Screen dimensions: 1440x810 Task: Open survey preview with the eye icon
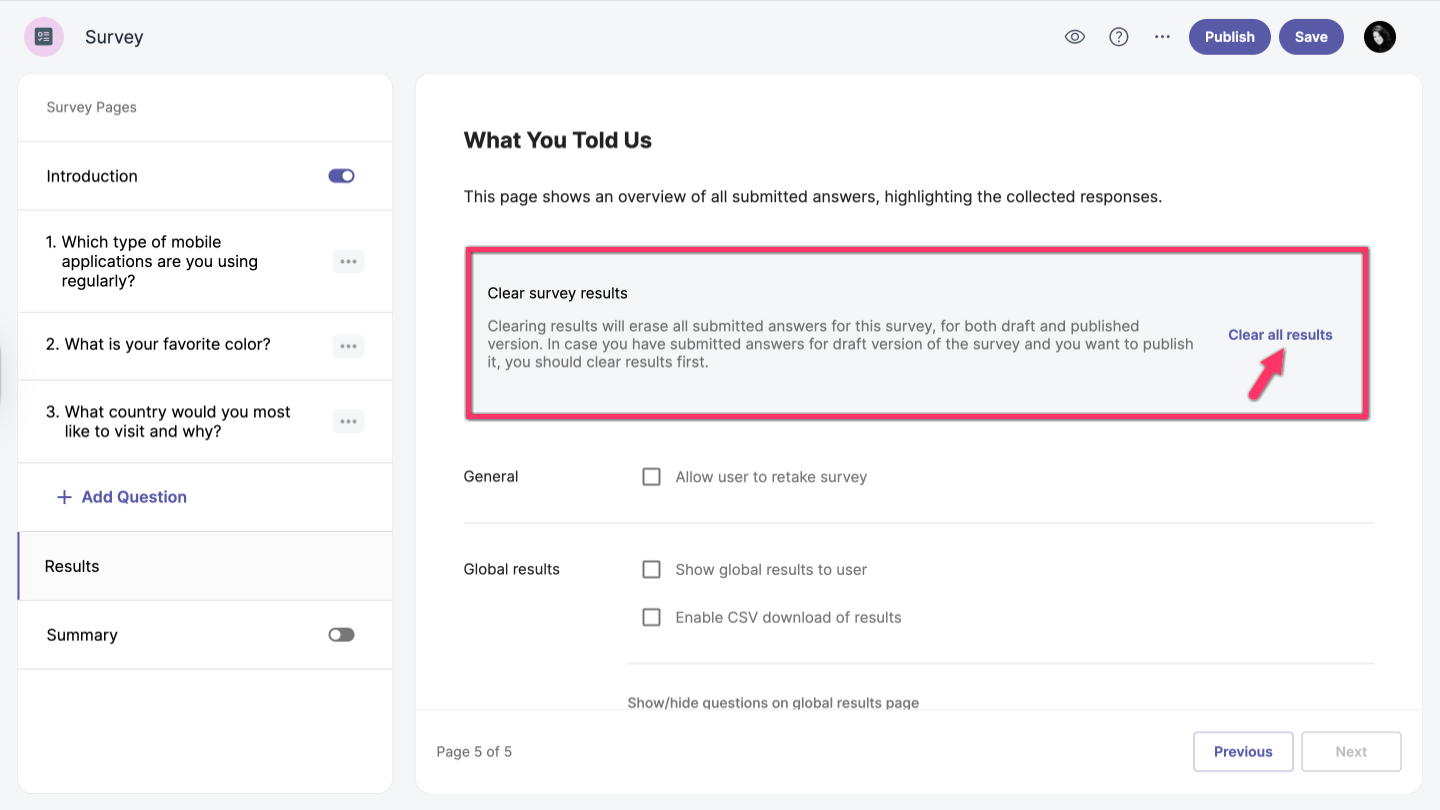pyautogui.click(x=1075, y=37)
